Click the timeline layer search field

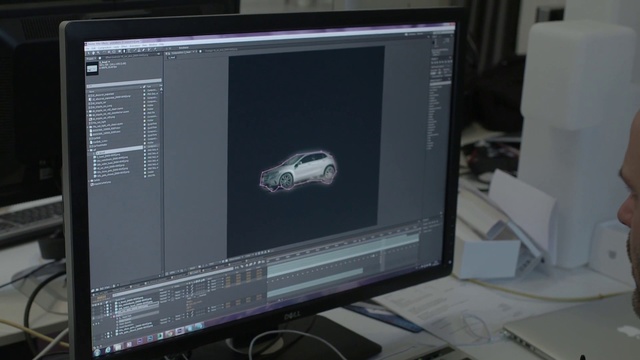[x=173, y=282]
